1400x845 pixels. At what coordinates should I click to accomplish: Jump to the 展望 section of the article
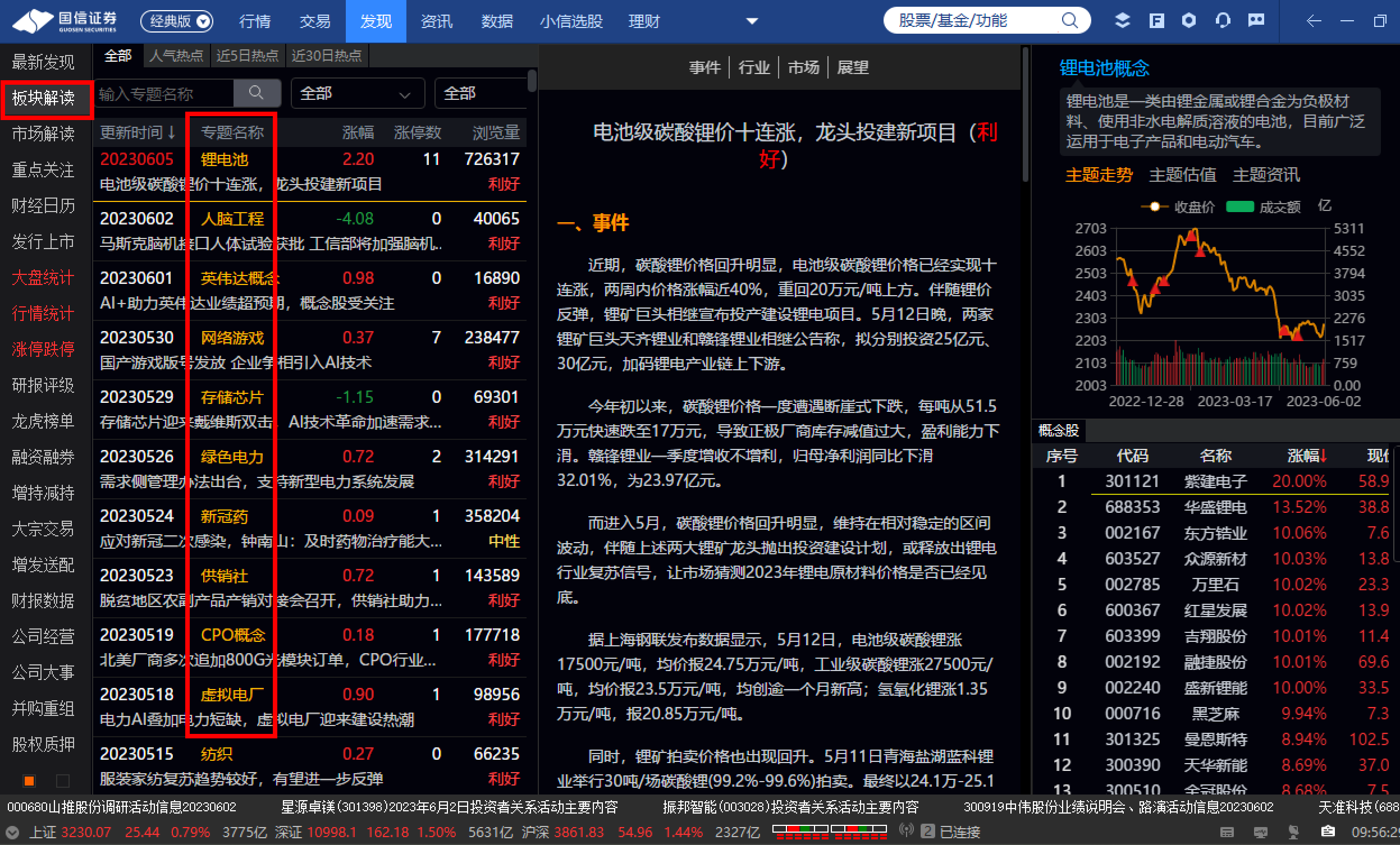pyautogui.click(x=852, y=67)
